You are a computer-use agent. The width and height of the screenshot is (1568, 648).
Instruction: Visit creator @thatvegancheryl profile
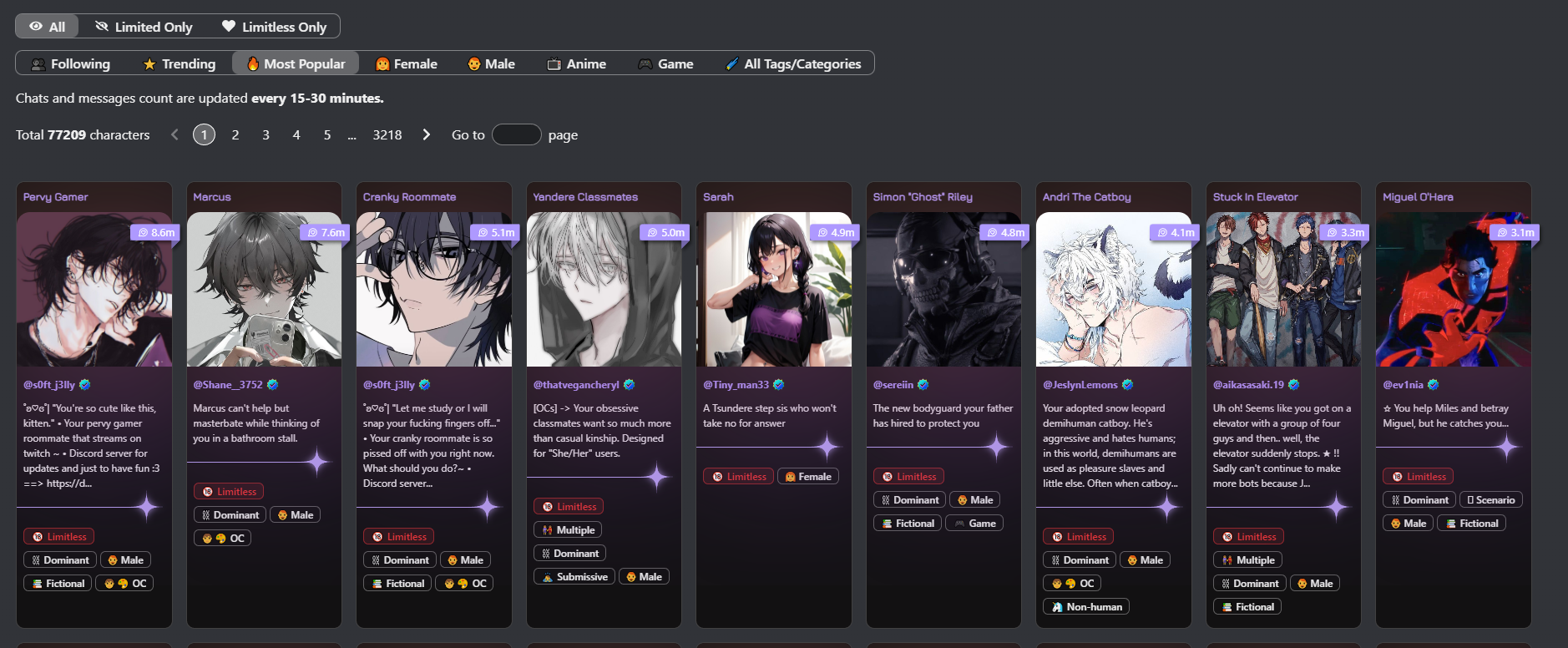point(576,385)
